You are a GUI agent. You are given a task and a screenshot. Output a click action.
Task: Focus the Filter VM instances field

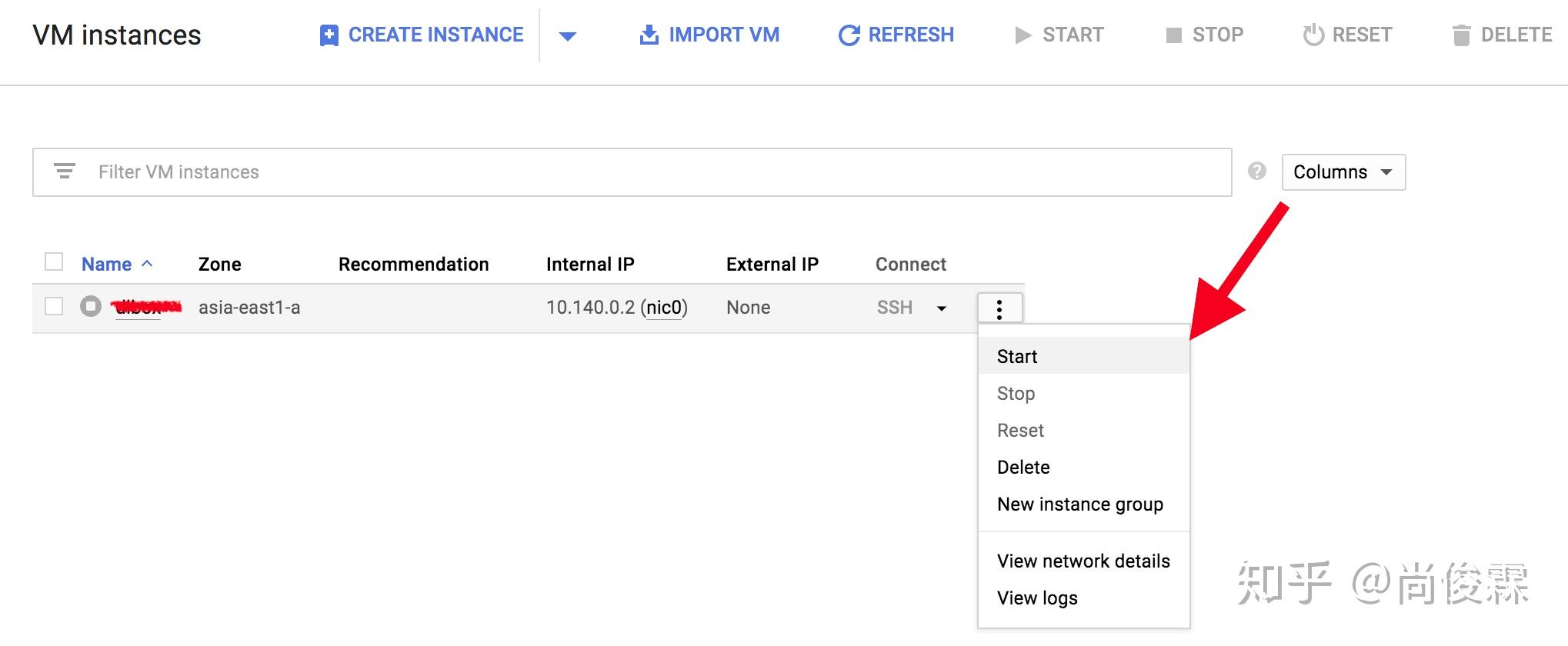(632, 172)
